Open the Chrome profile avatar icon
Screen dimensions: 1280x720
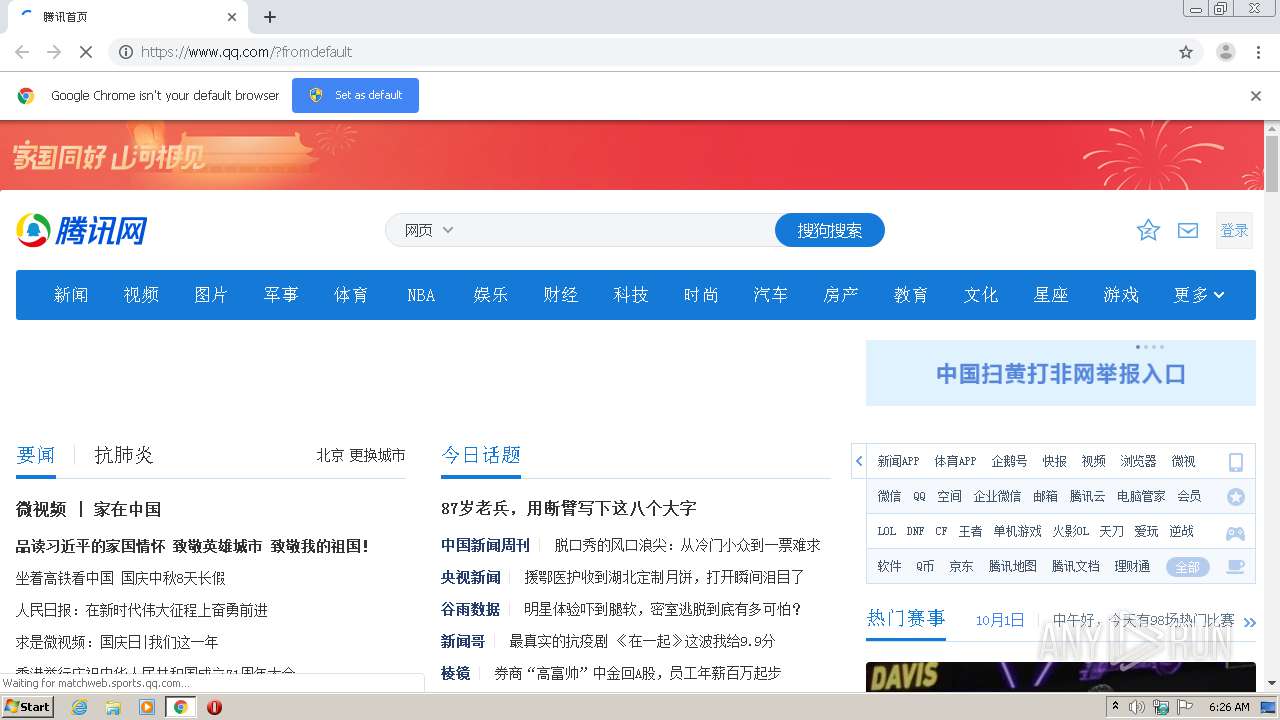click(1225, 52)
